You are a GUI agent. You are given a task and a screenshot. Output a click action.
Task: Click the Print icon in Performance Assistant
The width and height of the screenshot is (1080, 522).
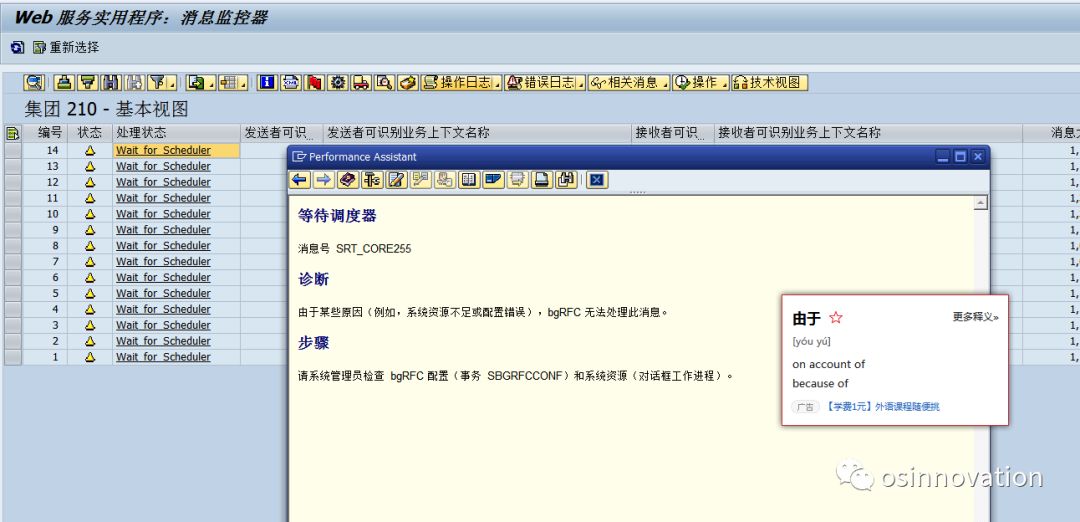pos(542,180)
